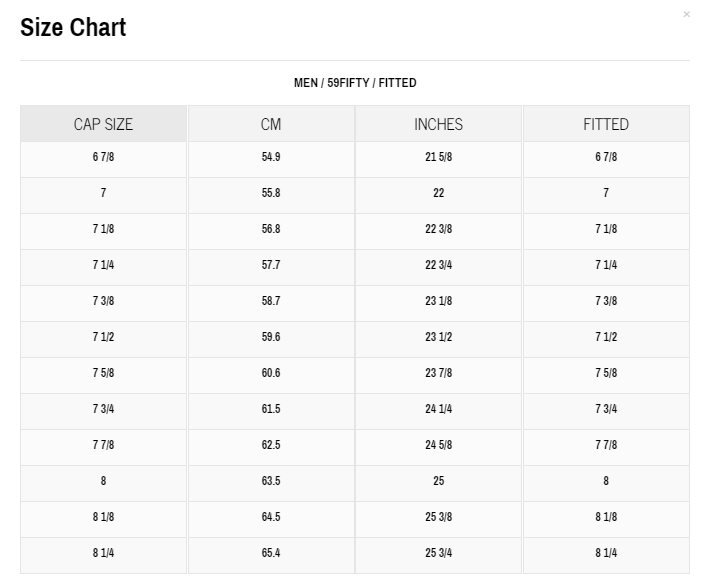The image size is (708, 579).
Task: Click the 21 5/8 inches cell
Action: 438,157
